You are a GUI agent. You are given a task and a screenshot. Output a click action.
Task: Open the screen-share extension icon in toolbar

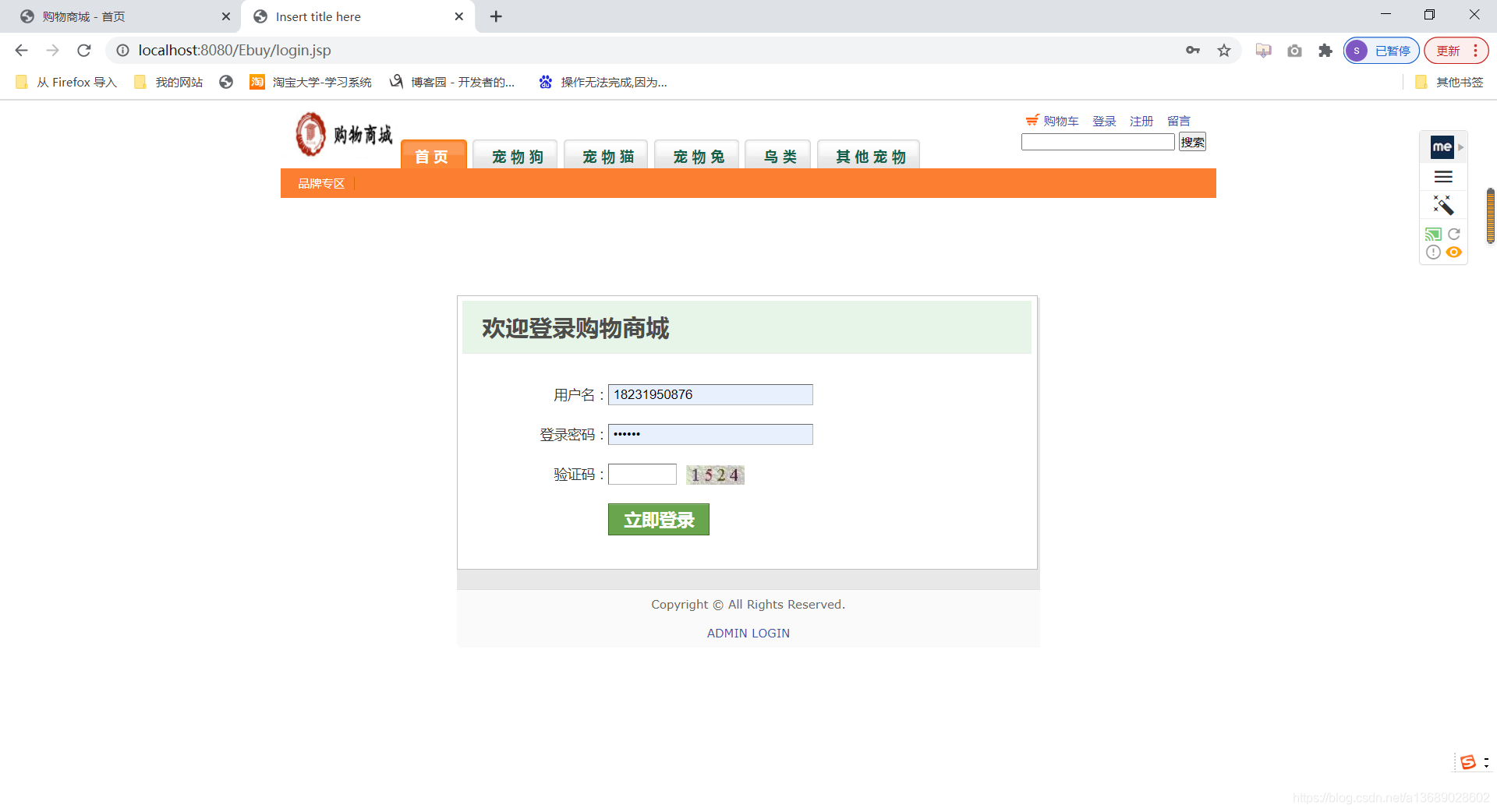click(x=1264, y=51)
